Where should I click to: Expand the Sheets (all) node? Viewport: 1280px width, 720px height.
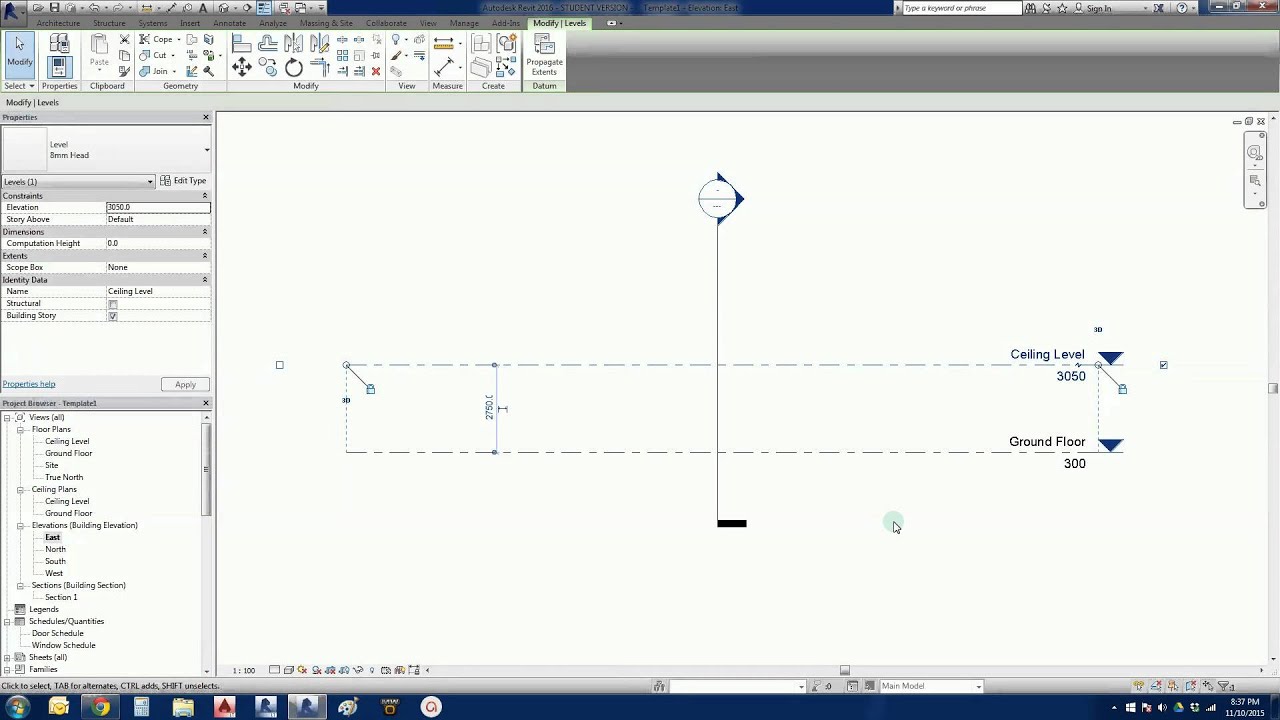click(7, 657)
